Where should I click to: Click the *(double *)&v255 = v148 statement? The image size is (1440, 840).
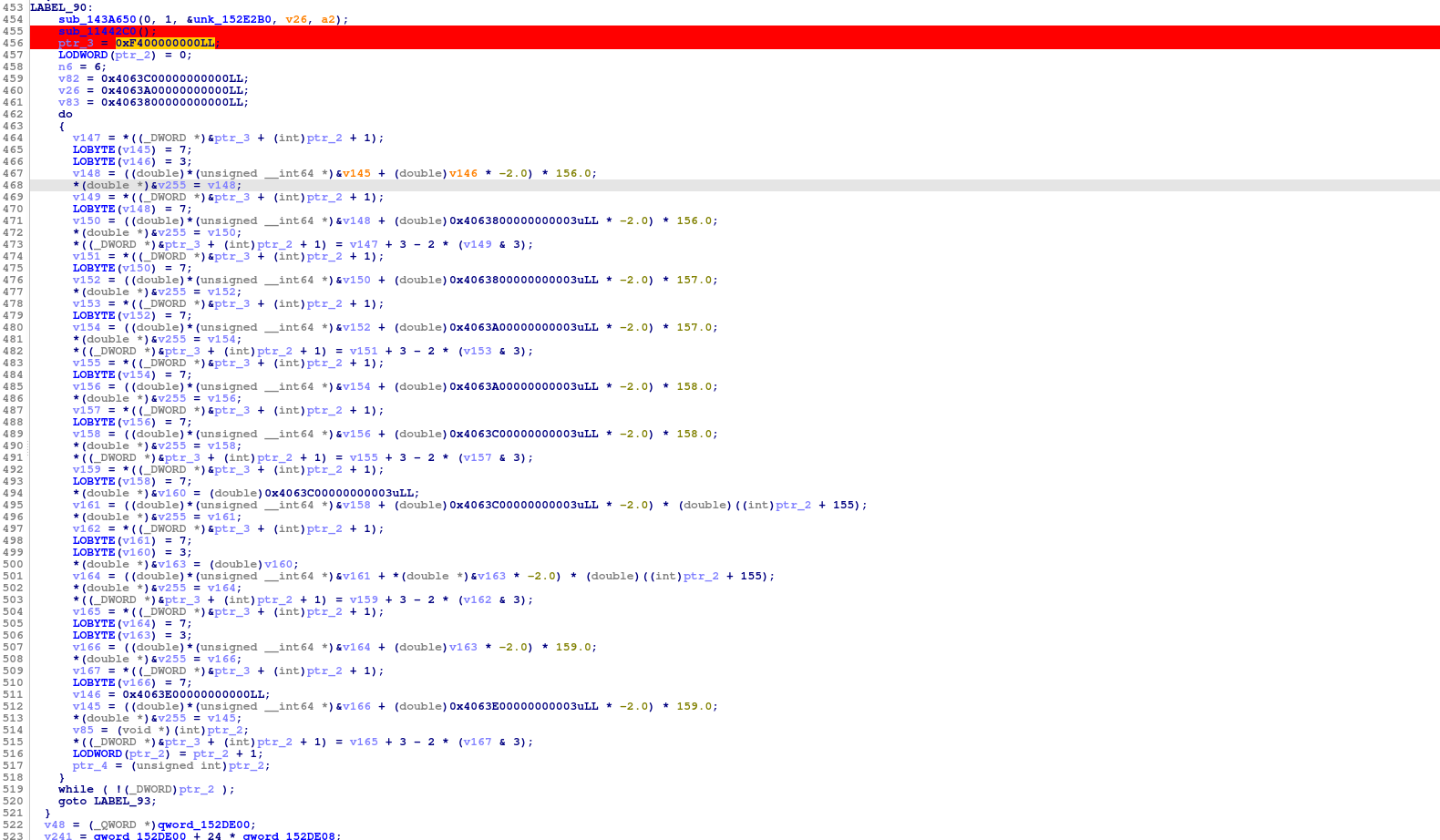tap(158, 185)
